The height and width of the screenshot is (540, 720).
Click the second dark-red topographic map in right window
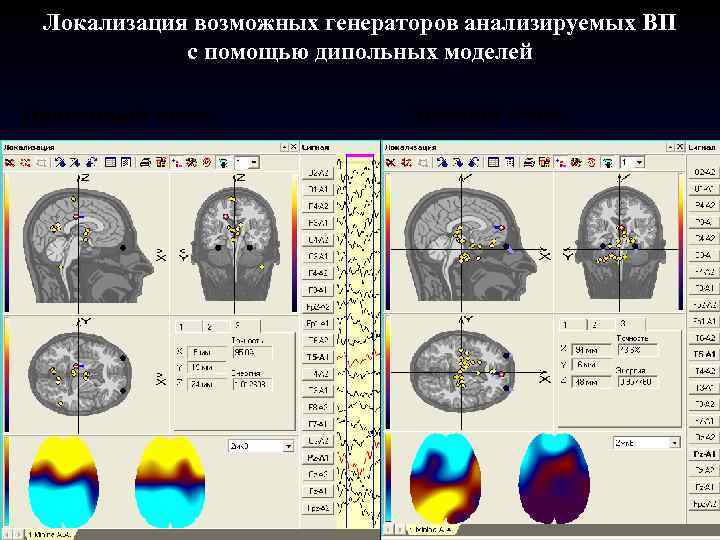[x=554, y=478]
